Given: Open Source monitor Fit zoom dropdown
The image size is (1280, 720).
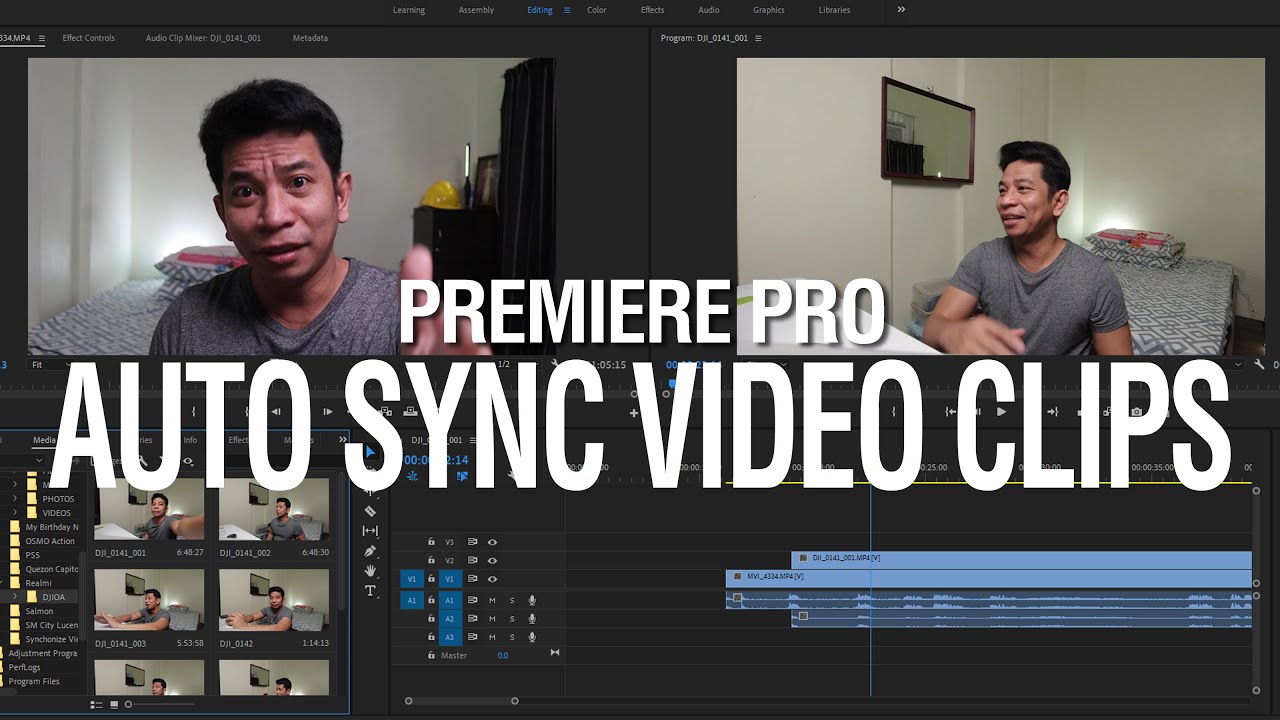Looking at the screenshot, I should [50, 365].
